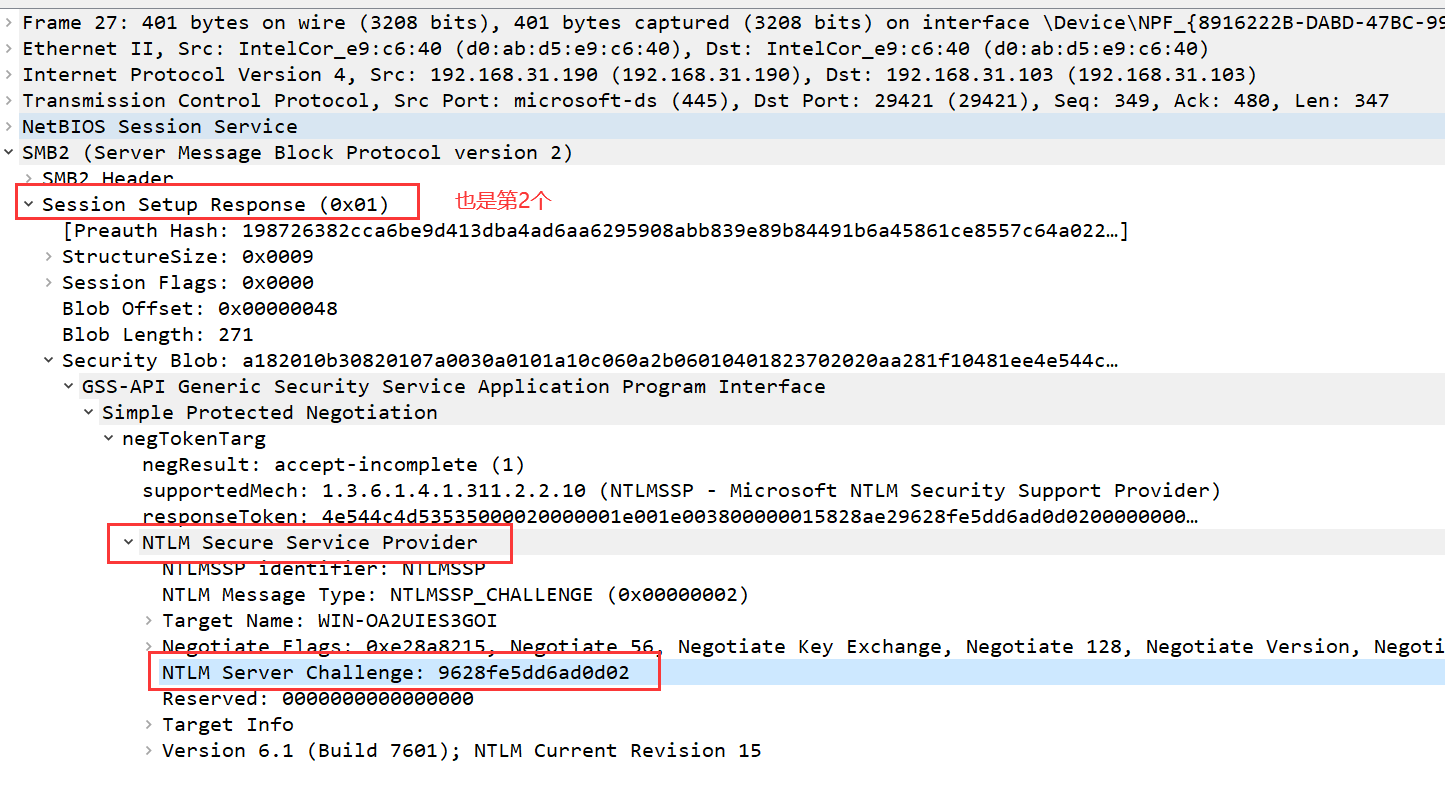Expand the Ethernet II section arrow

point(9,48)
